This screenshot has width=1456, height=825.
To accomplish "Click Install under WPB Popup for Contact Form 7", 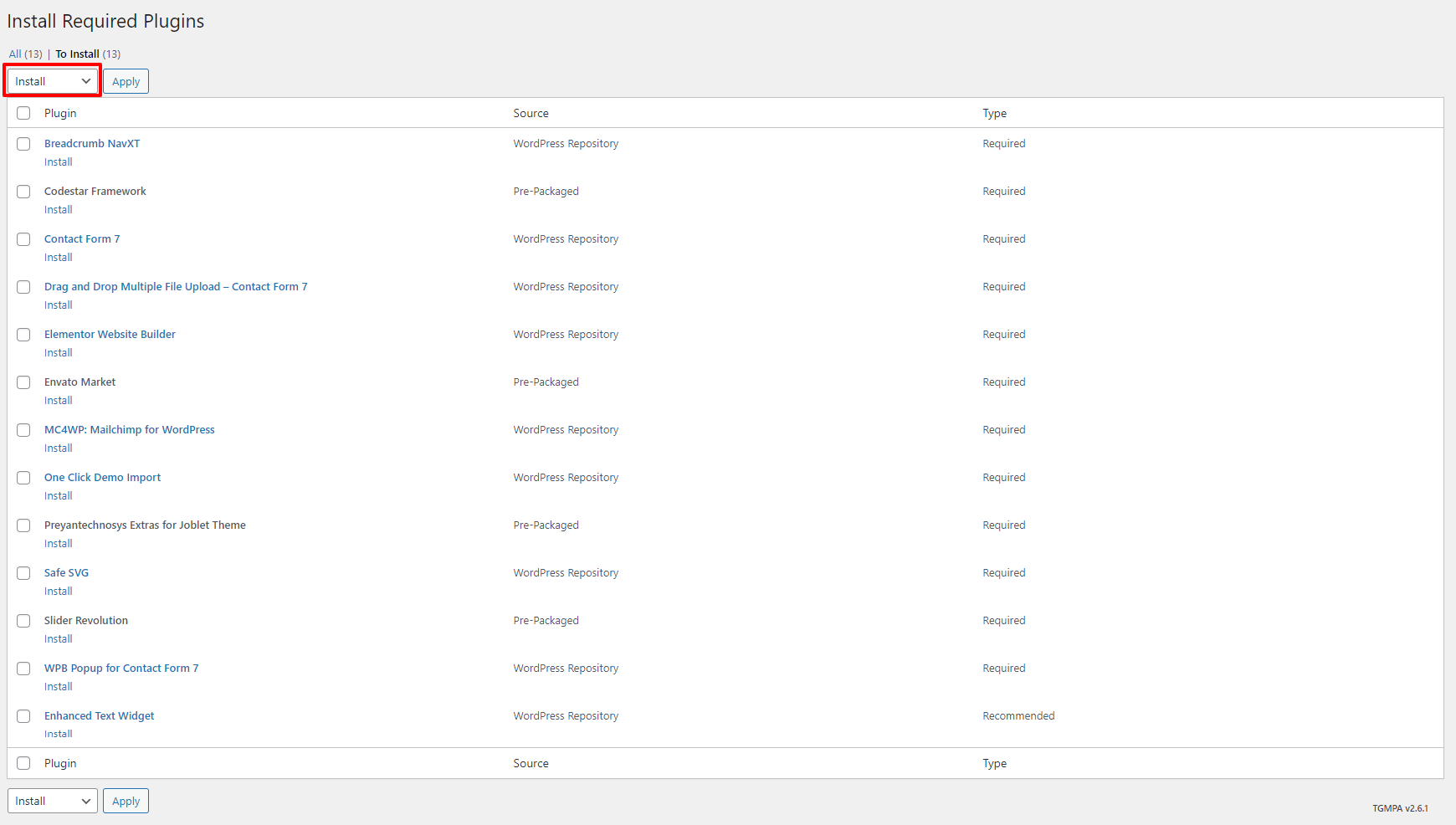I will tap(59, 687).
